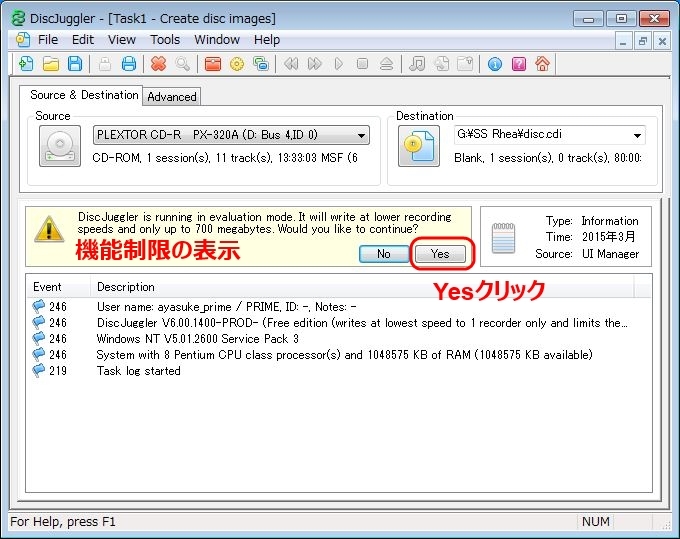Image resolution: width=680 pixels, height=539 pixels.
Task: Select the 'User name: ayasuke_prime' log row
Action: click(339, 307)
